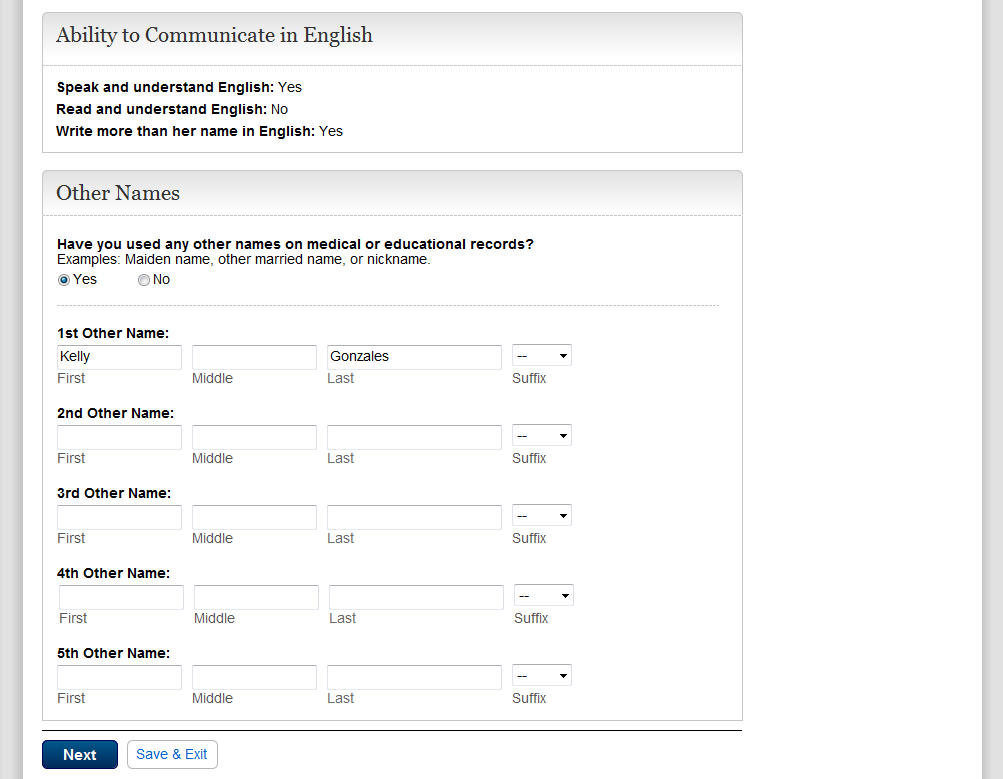This screenshot has width=1003, height=779.
Task: Expand 3rd Other Name suffix dropdown
Action: click(541, 516)
